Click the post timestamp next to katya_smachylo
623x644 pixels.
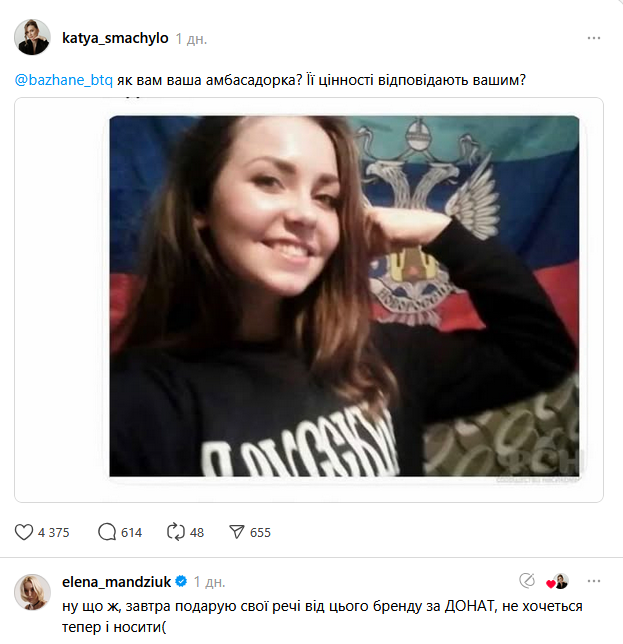coord(191,39)
